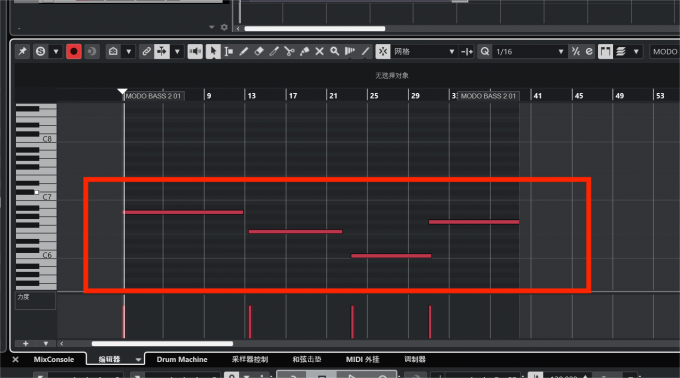The height and width of the screenshot is (378, 680).
Task: Select the Split scissors tool
Action: coord(289,52)
